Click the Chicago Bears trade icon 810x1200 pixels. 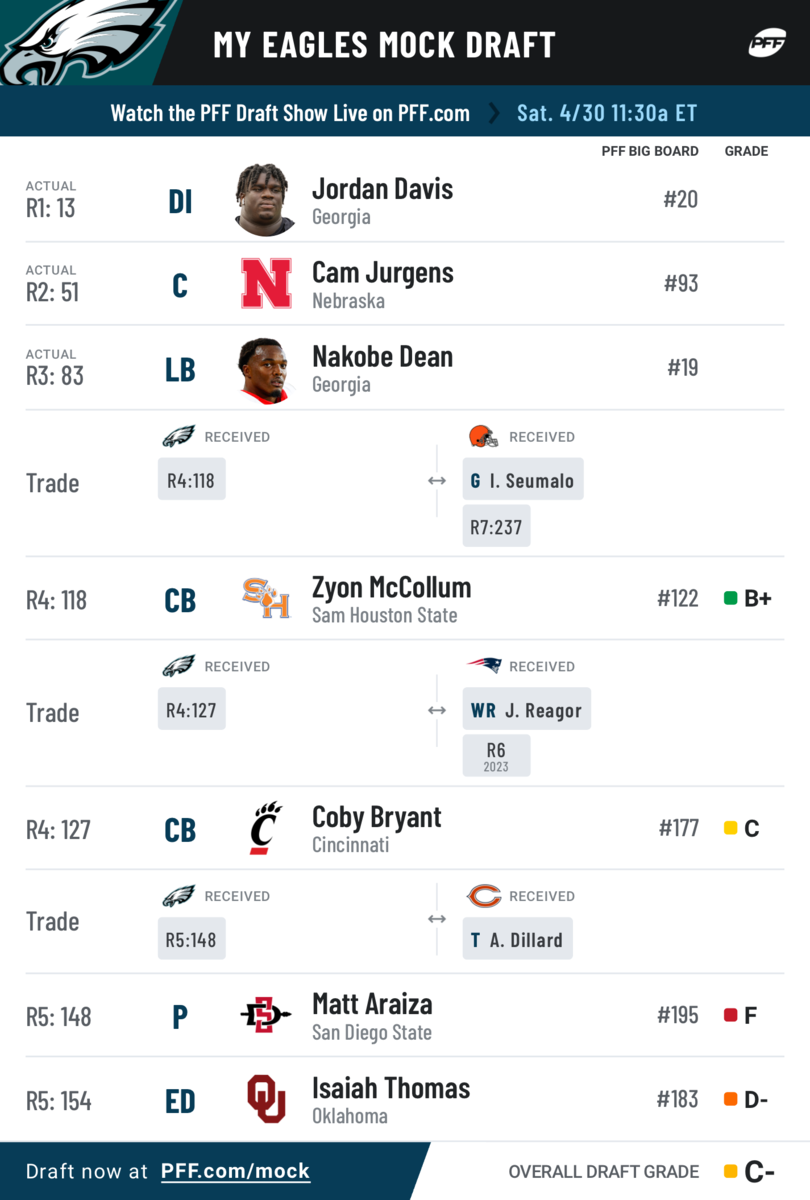click(483, 896)
